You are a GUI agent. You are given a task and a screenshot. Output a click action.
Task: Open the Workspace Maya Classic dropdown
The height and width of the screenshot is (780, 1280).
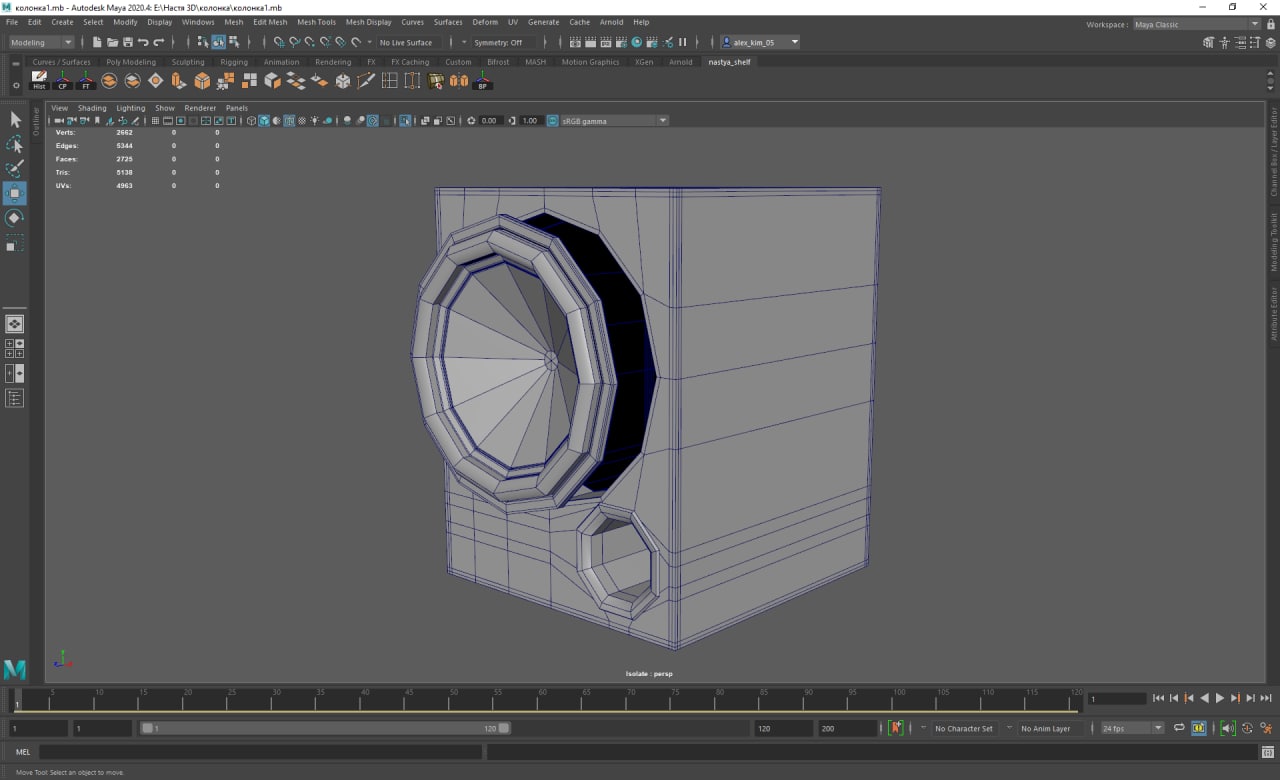pyautogui.click(x=1196, y=24)
